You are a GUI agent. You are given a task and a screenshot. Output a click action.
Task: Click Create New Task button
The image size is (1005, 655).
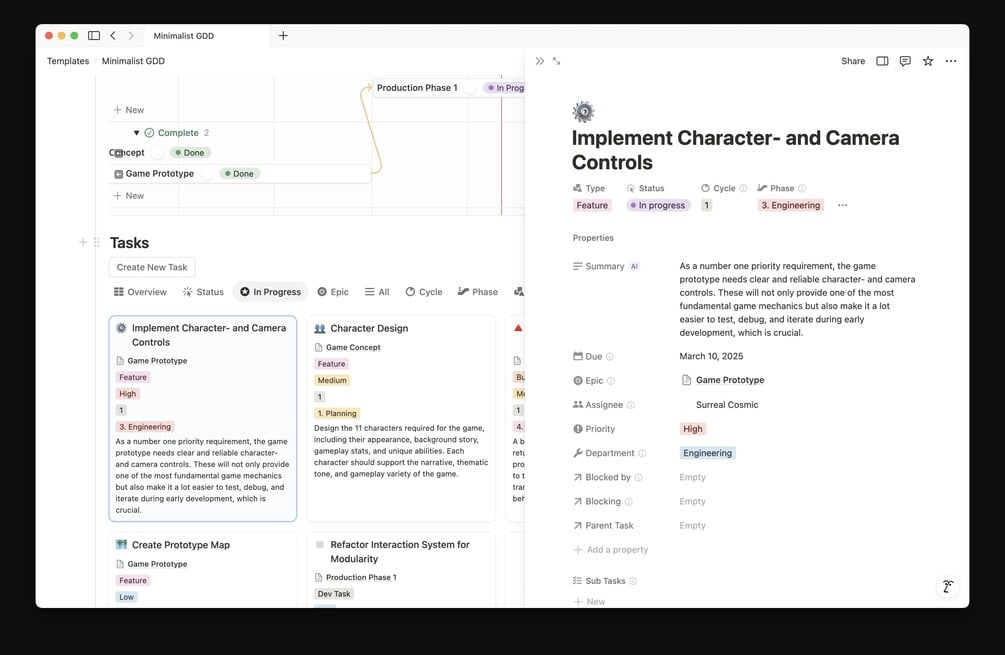(152, 267)
